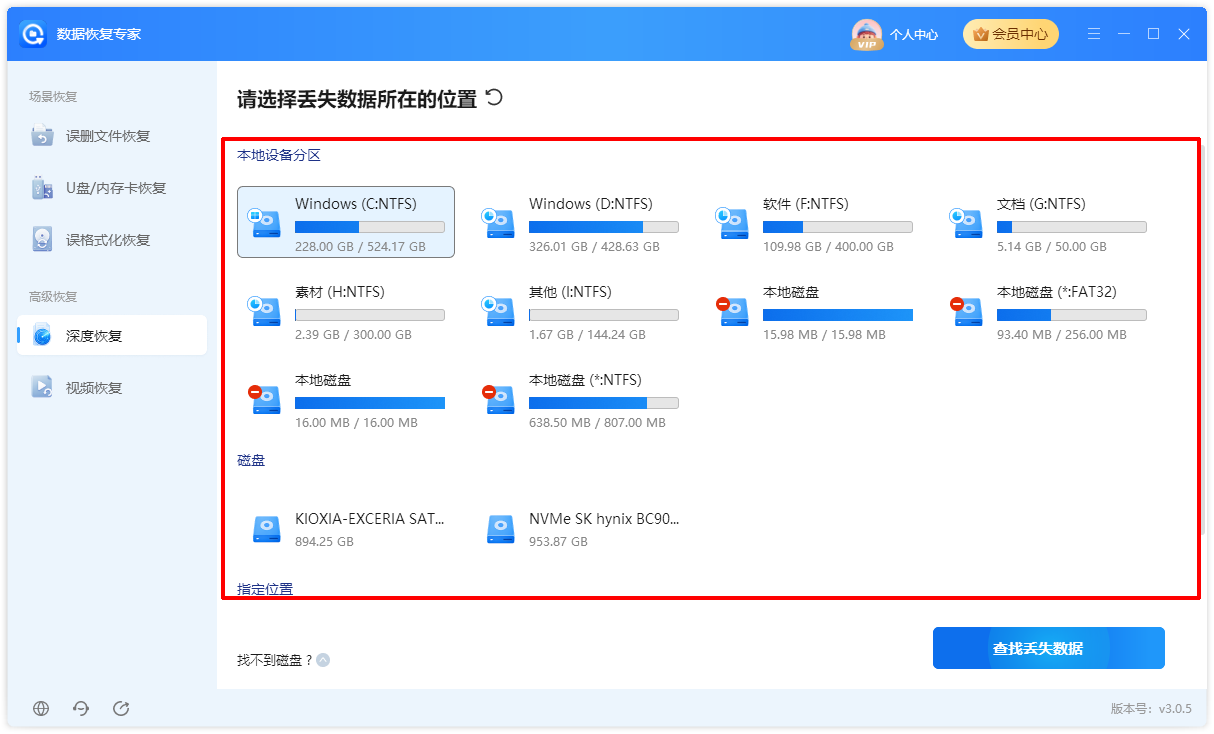Pick the 其他 (I:NTFS) drive icon
1214x734 pixels.
point(499,311)
